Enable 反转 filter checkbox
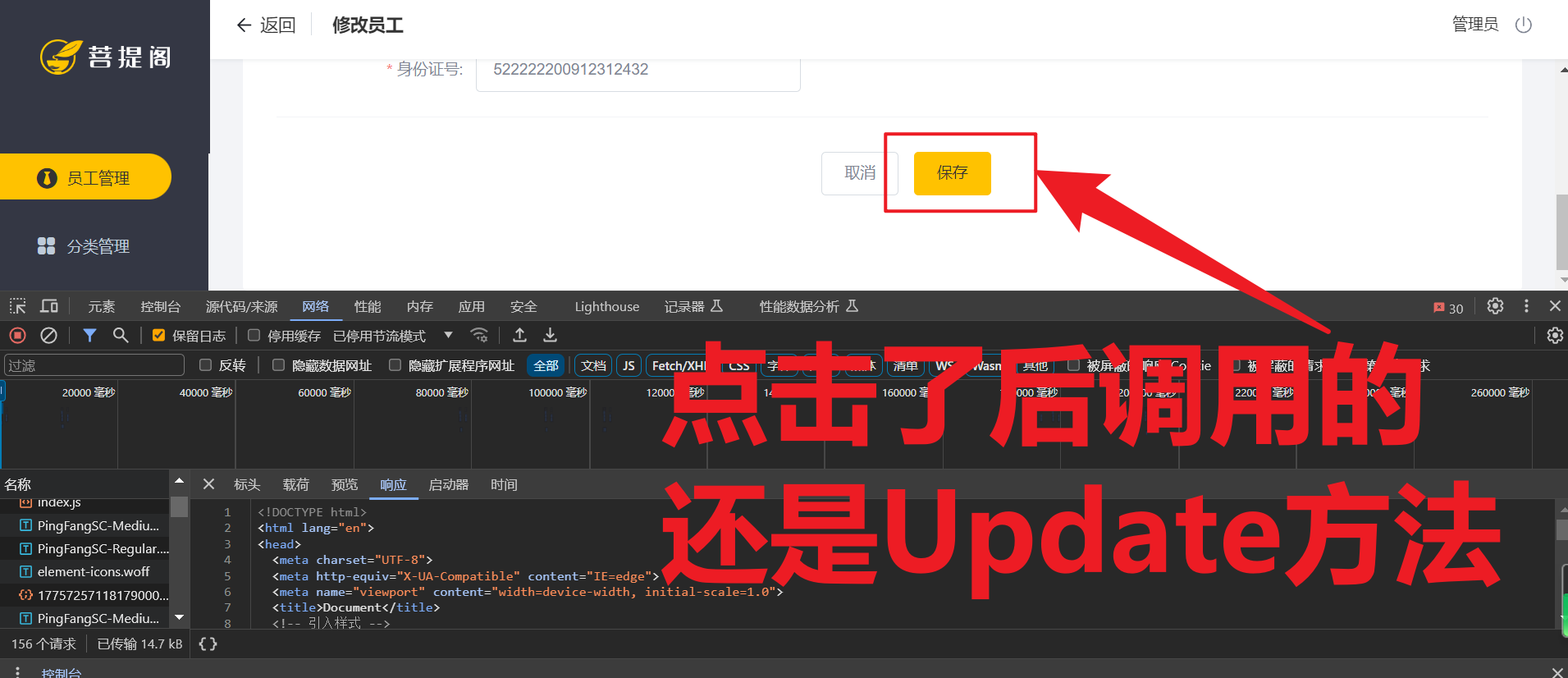Image resolution: width=1568 pixels, height=678 pixels. point(206,364)
